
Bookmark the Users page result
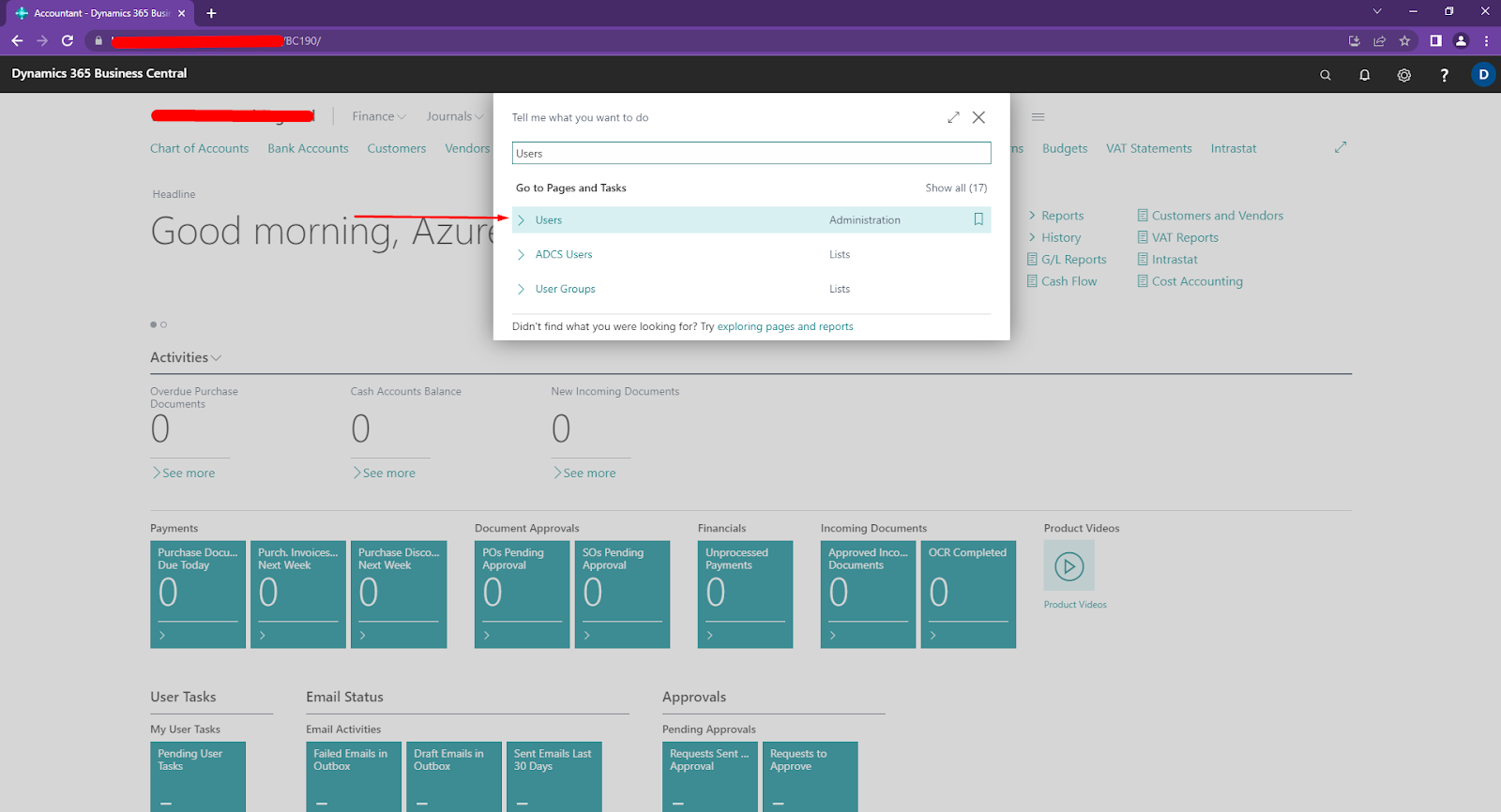978,219
